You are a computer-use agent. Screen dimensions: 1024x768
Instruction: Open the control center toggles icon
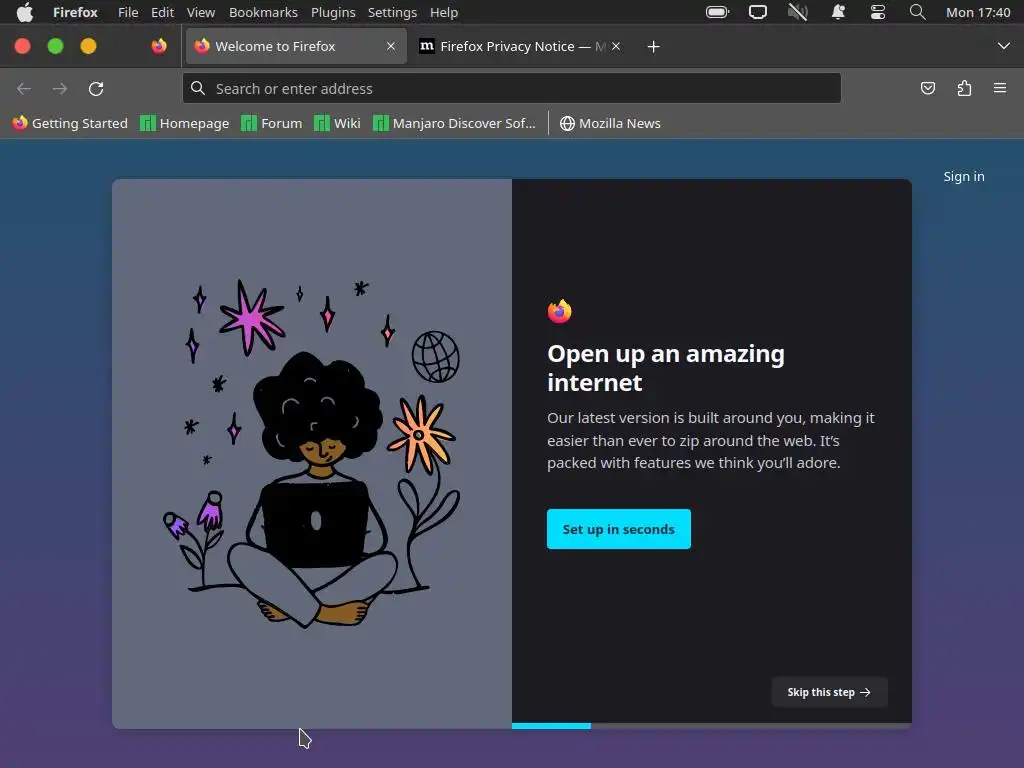pyautogui.click(x=878, y=12)
